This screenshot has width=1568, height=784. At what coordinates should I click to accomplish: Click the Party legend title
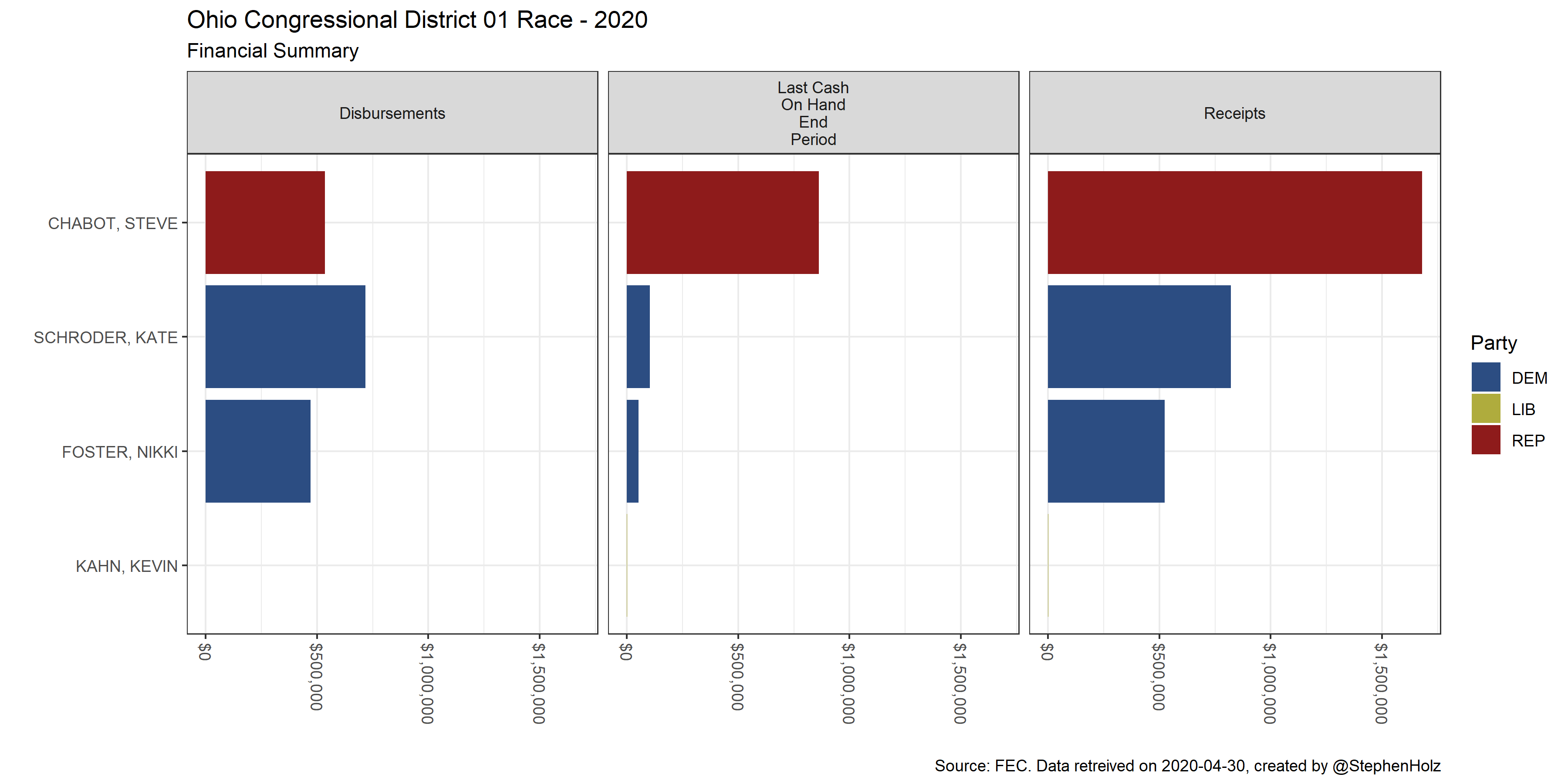[1493, 343]
